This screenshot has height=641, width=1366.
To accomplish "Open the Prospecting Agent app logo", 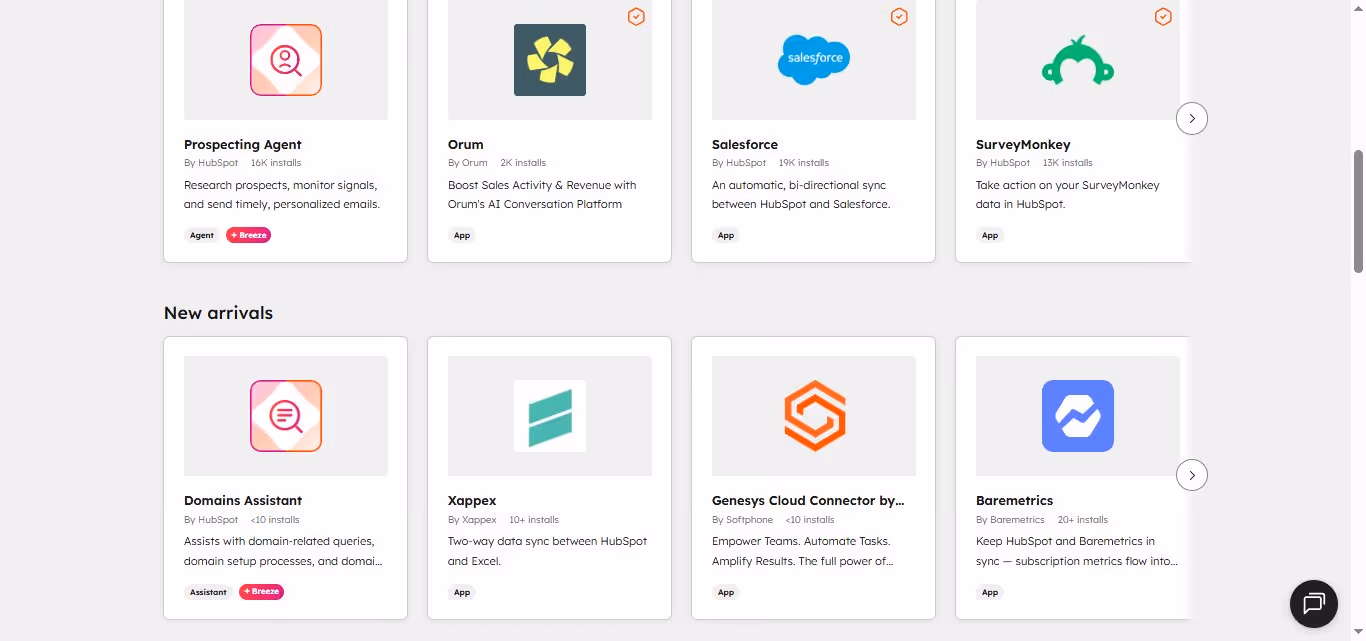I will pyautogui.click(x=286, y=60).
